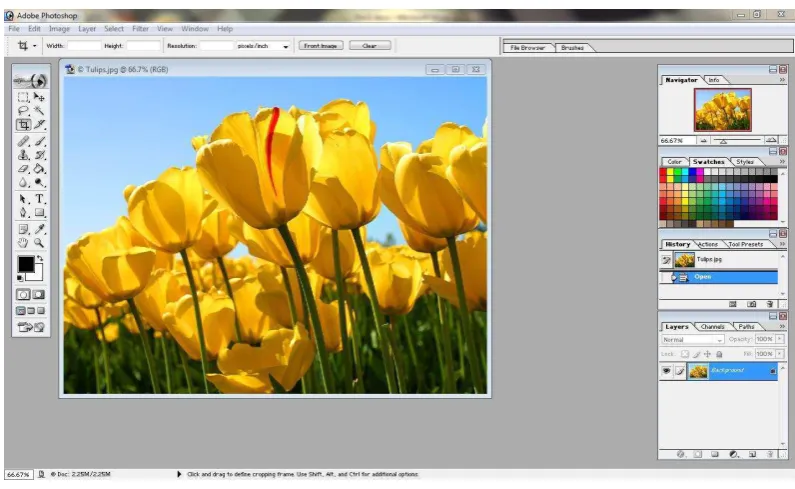The image size is (795, 489).
Task: Switch to the Channels tab
Action: 712,327
